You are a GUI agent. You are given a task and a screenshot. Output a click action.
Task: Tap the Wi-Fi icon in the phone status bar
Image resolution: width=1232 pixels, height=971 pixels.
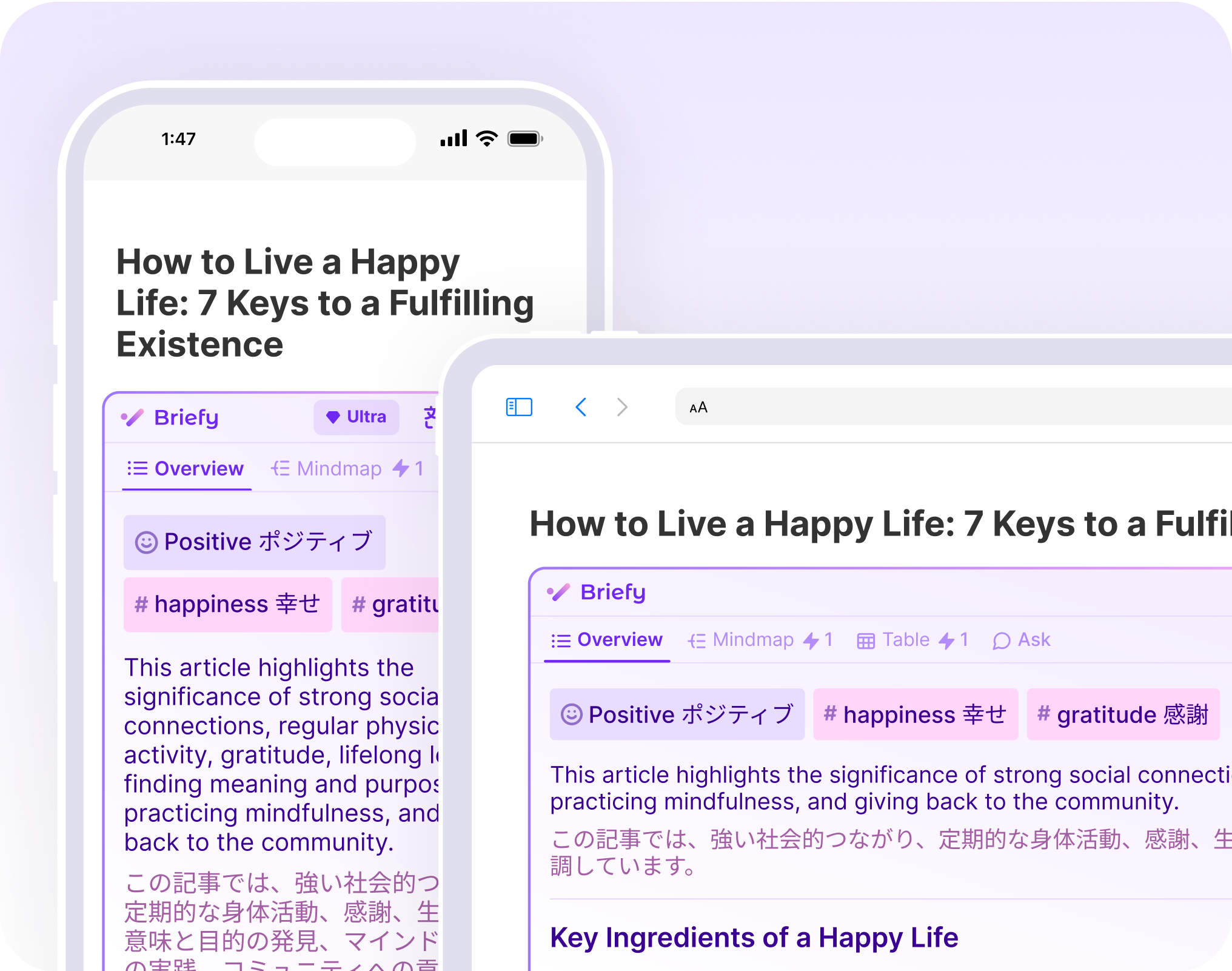click(x=486, y=139)
